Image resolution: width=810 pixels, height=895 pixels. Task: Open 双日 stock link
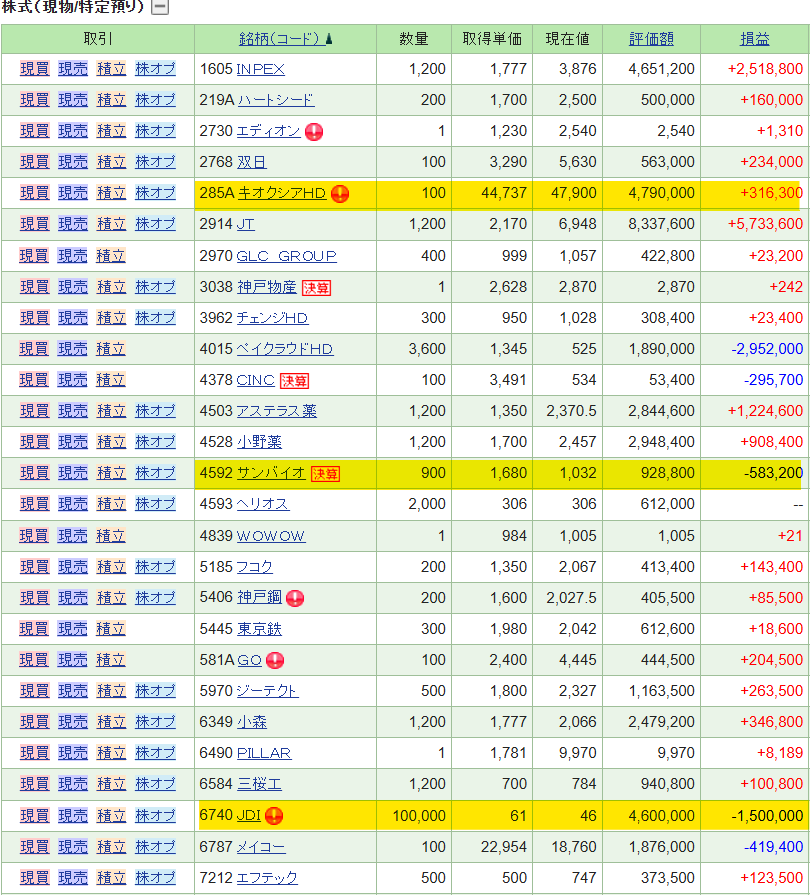pyautogui.click(x=252, y=162)
